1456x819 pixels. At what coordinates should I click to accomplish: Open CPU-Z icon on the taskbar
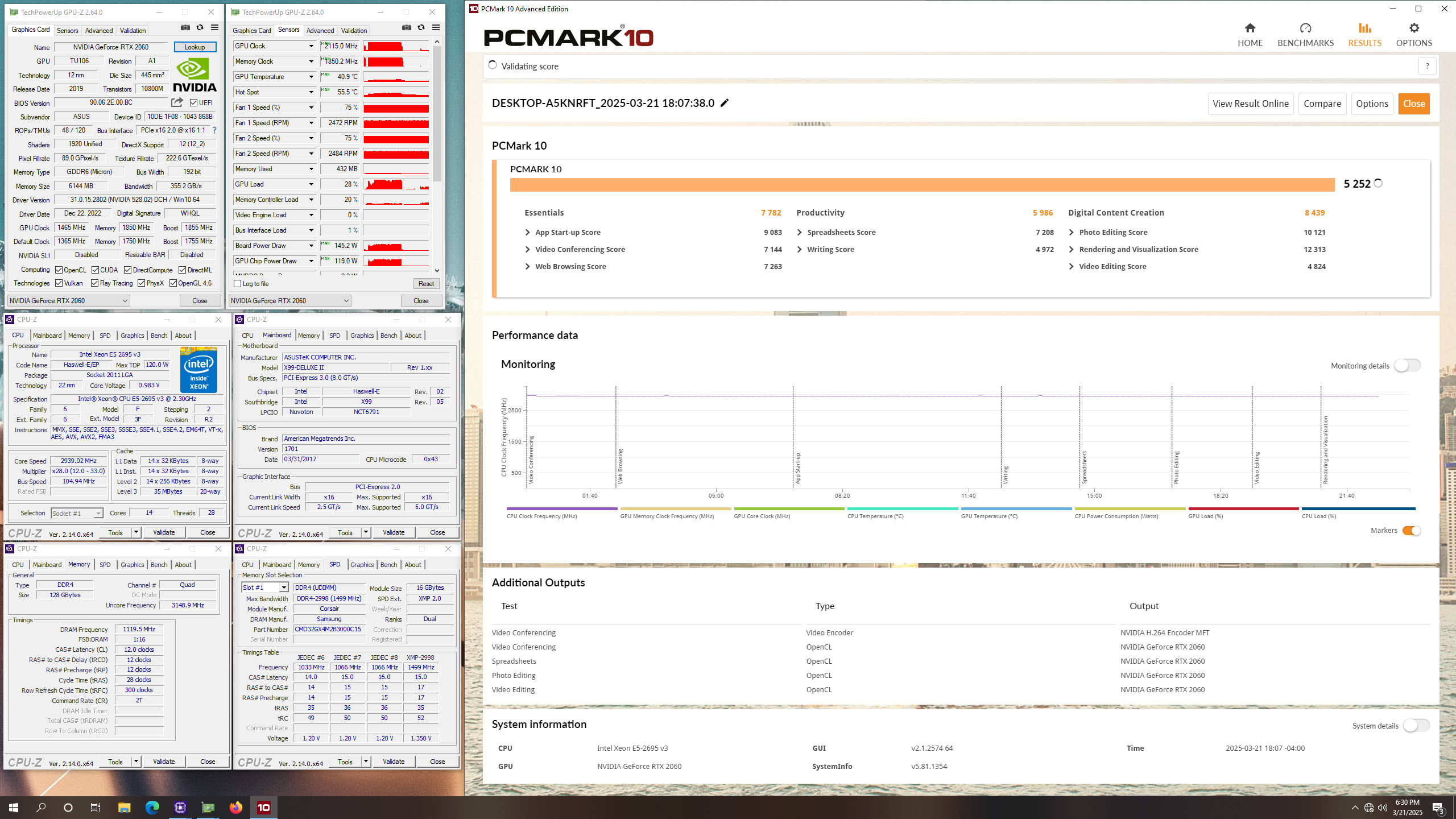click(x=180, y=807)
